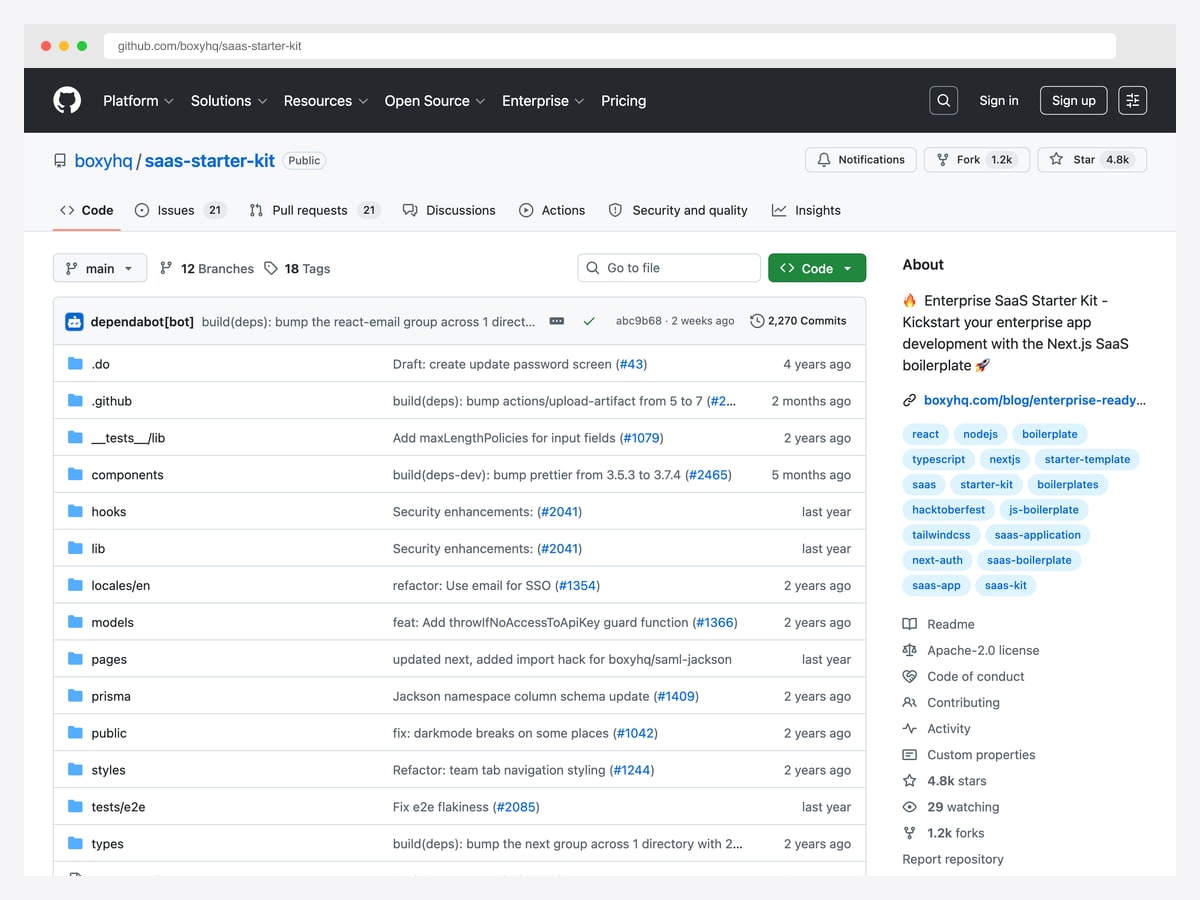Open the green Code dropdown button
1200x900 pixels.
tap(817, 268)
